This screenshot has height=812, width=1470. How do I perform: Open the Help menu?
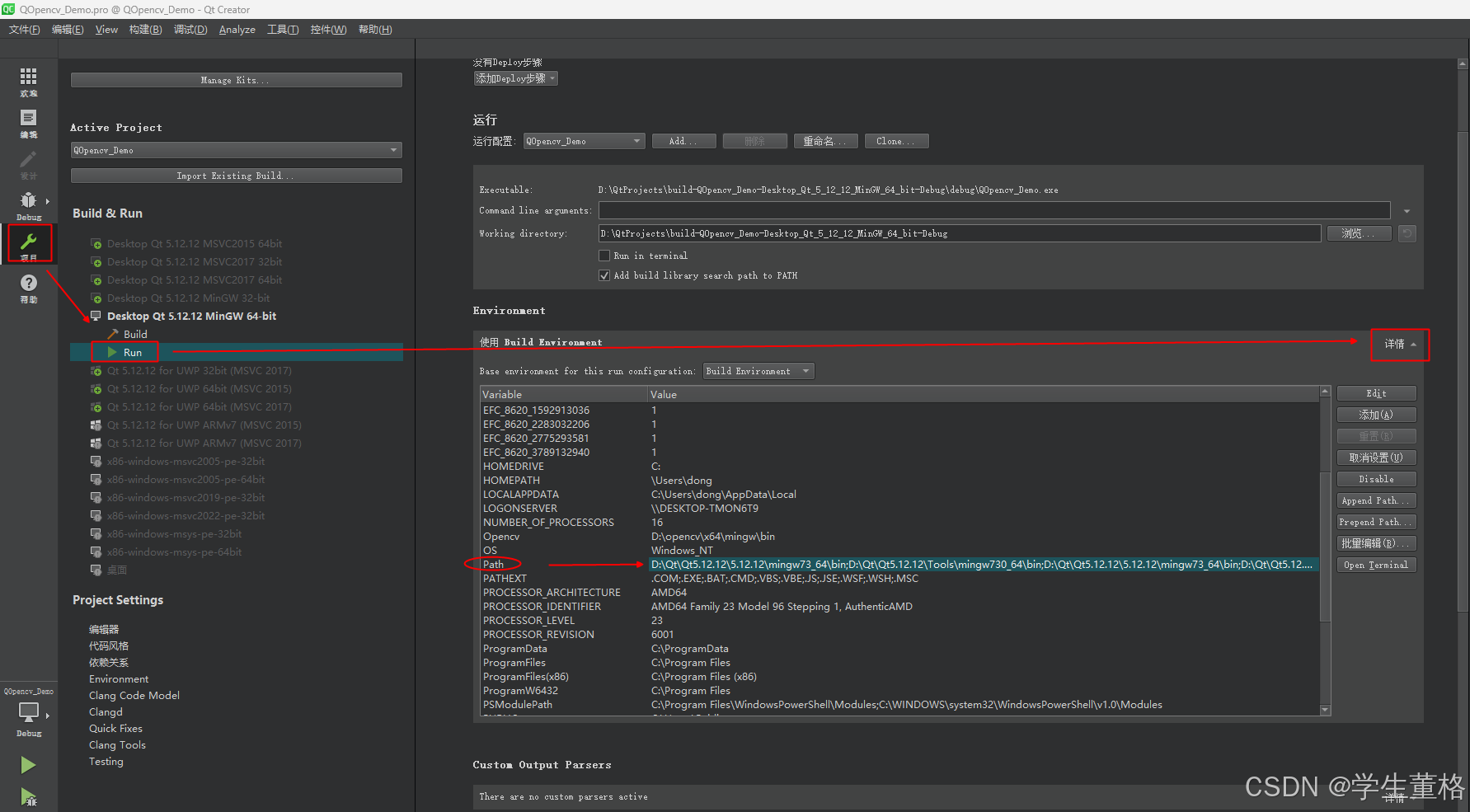[375, 30]
